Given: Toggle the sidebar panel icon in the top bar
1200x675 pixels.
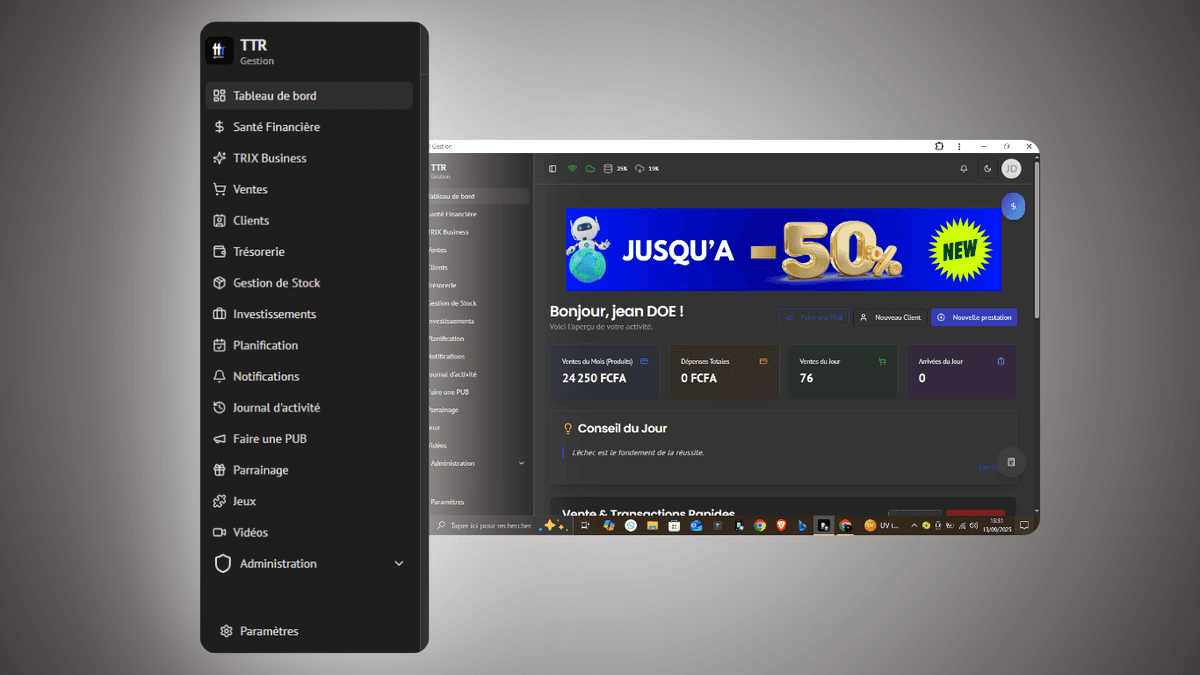Looking at the screenshot, I should [553, 169].
